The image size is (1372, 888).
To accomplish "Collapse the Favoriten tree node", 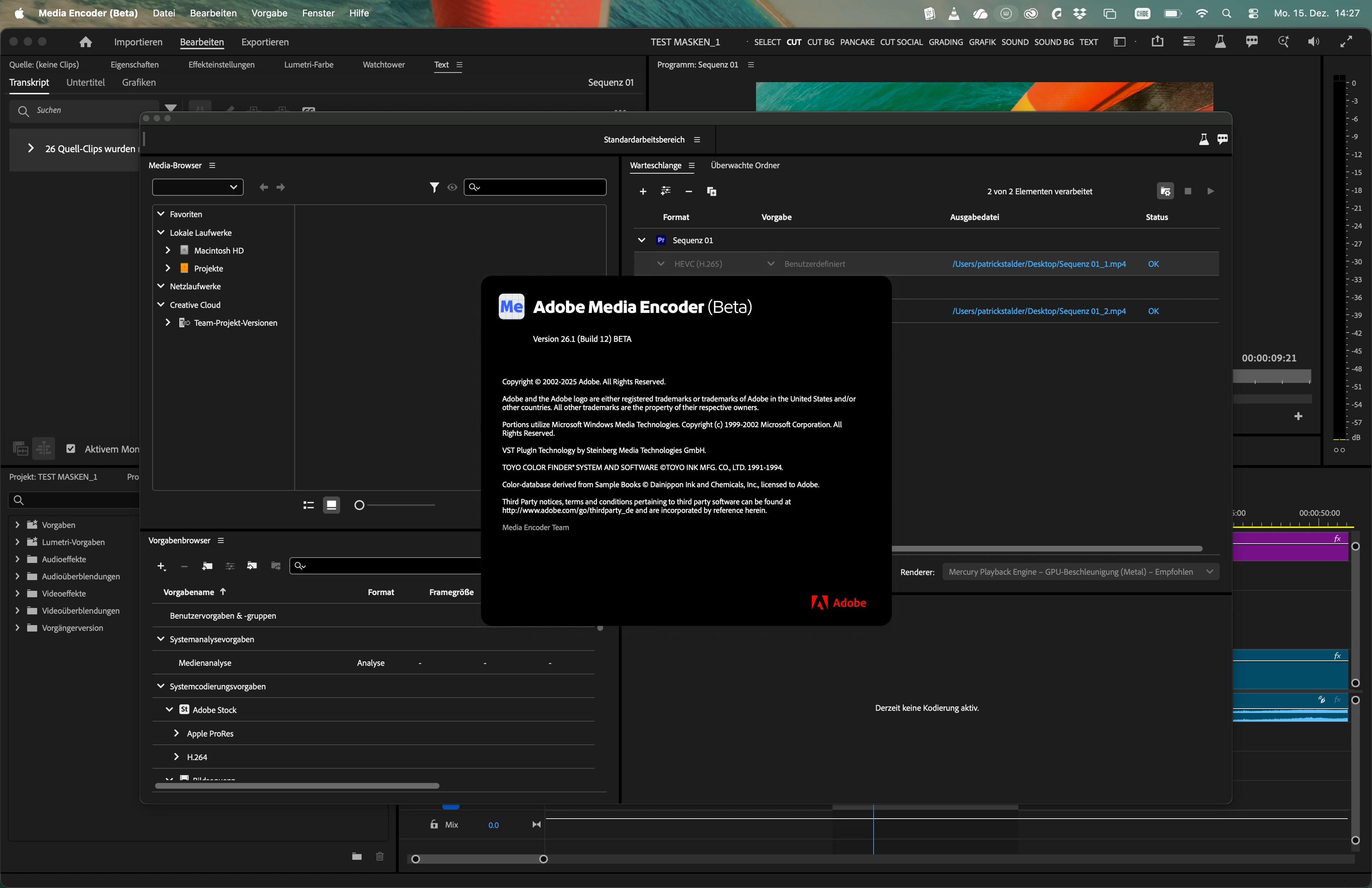I will [x=161, y=214].
